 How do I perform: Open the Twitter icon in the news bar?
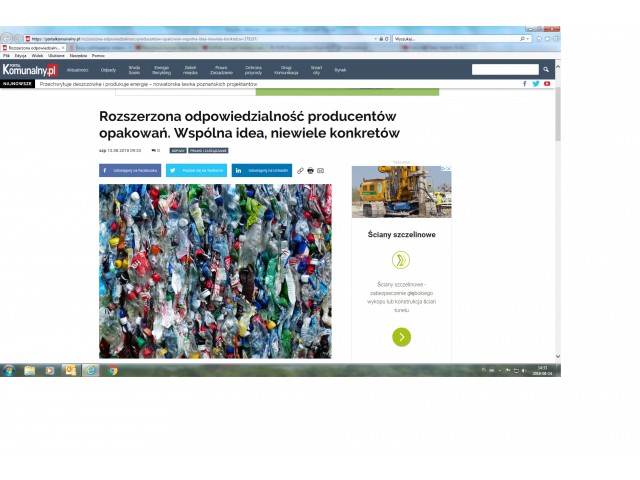point(536,84)
